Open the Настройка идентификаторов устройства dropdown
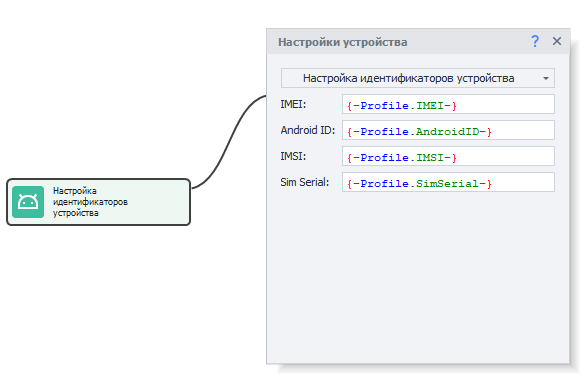 coord(418,78)
